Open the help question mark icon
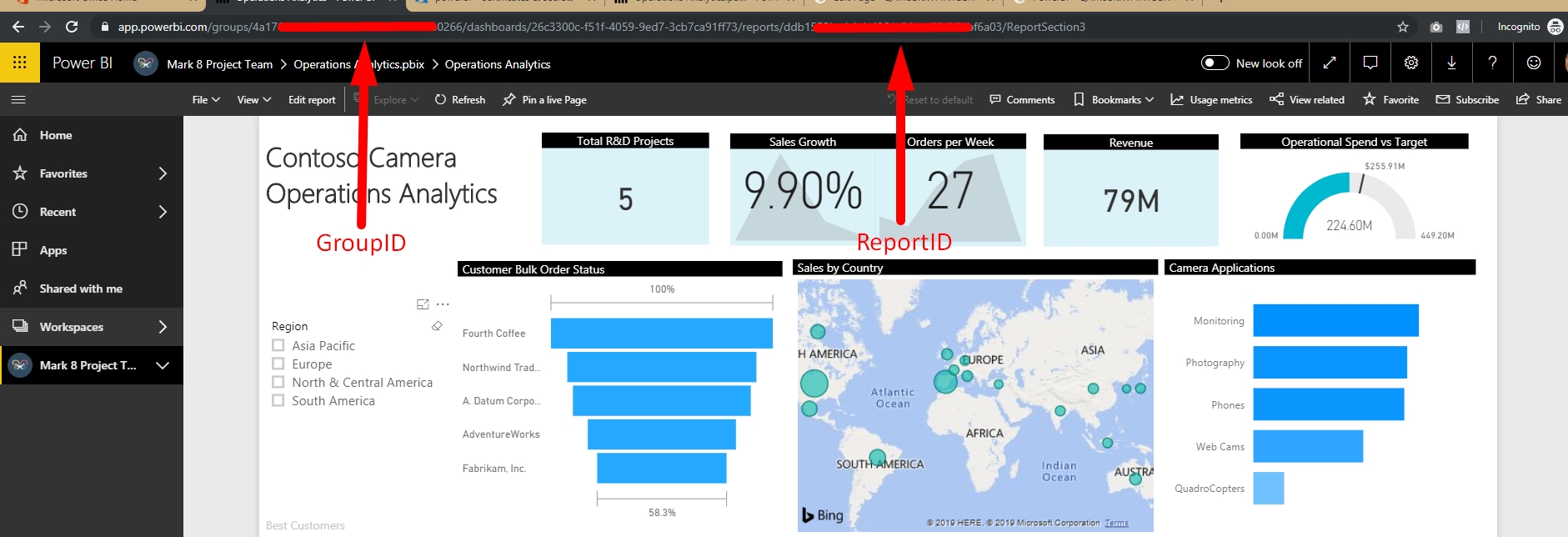The image size is (1568, 537). pyautogui.click(x=1492, y=63)
